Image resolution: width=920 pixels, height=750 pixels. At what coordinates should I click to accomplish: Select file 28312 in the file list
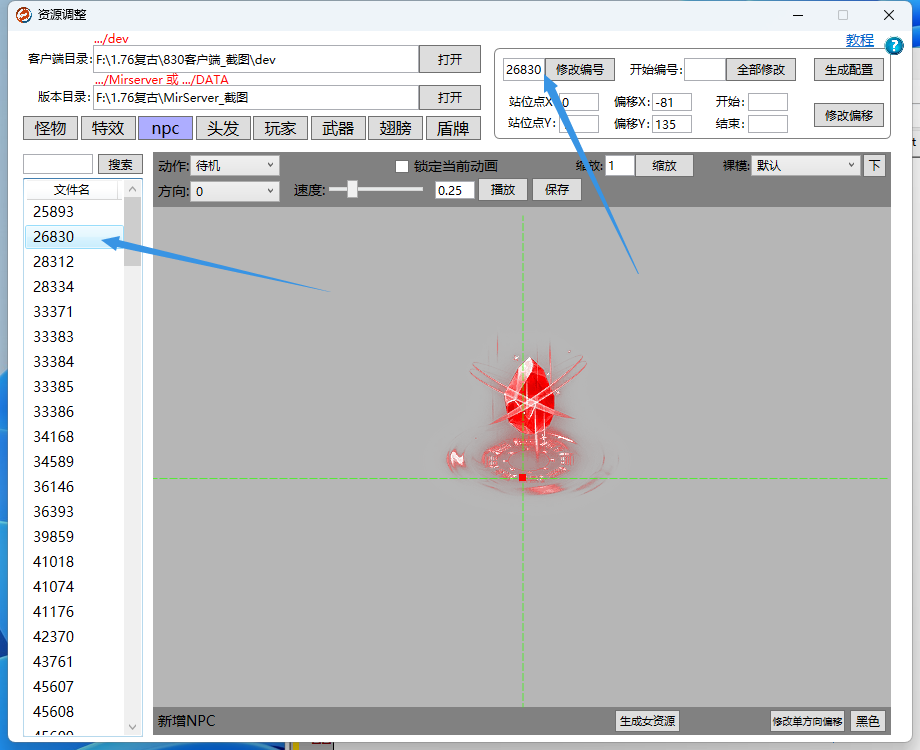pos(54,262)
